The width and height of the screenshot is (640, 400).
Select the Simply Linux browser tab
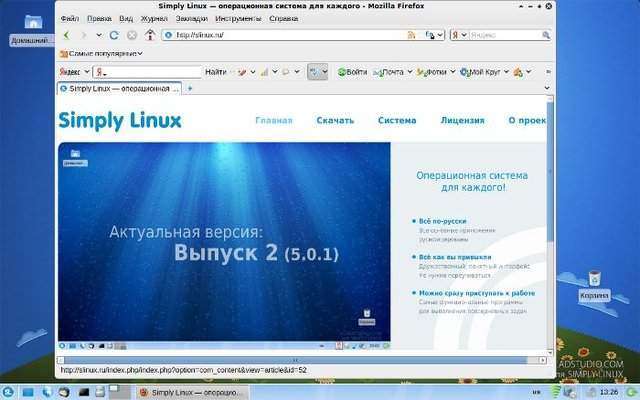(120, 89)
